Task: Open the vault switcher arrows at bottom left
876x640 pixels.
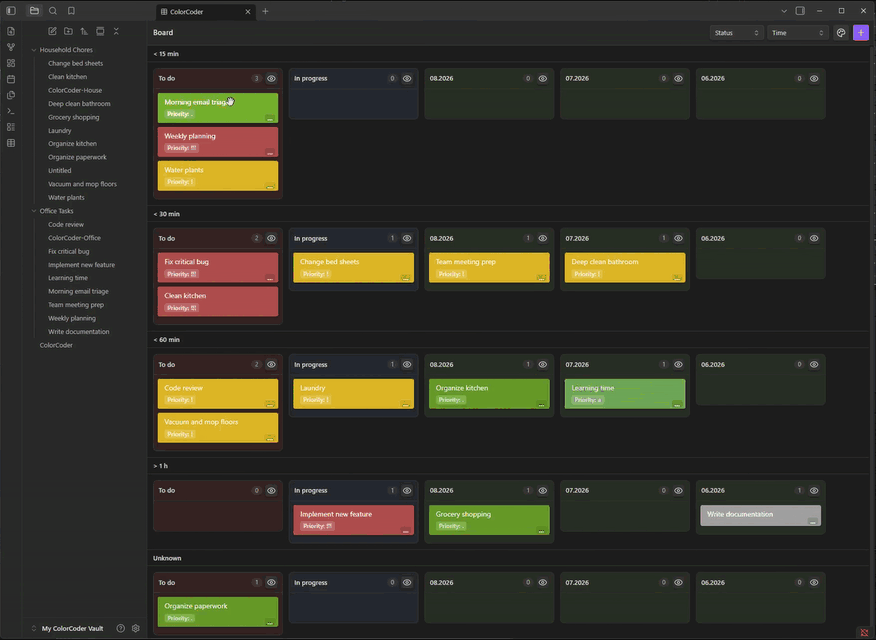Action: coord(34,628)
